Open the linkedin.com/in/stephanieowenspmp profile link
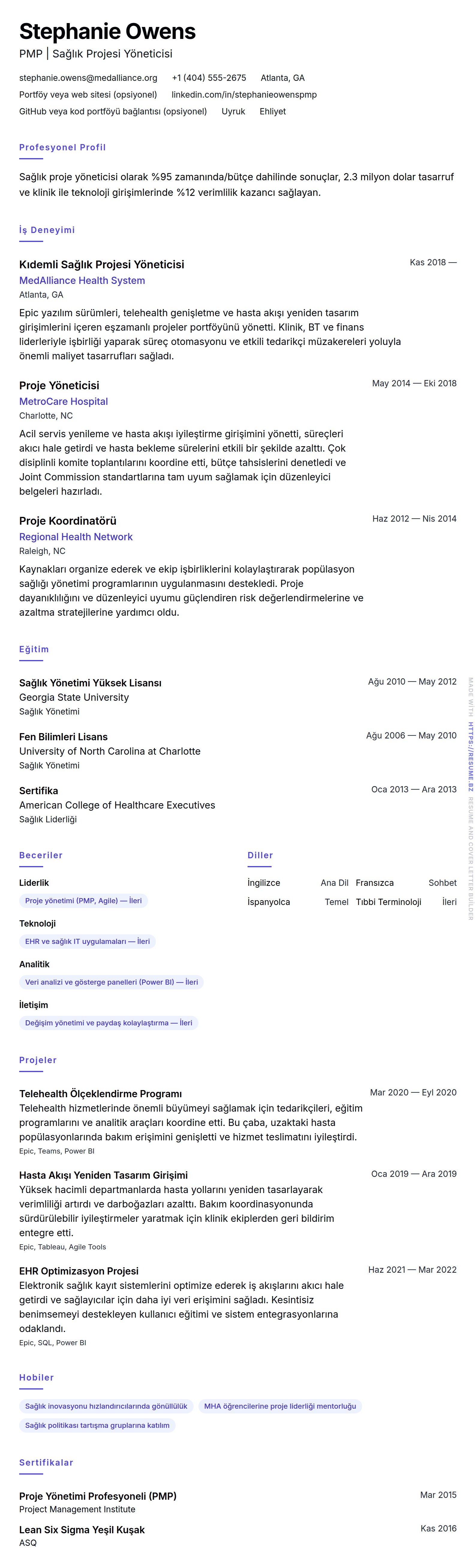 (244, 94)
